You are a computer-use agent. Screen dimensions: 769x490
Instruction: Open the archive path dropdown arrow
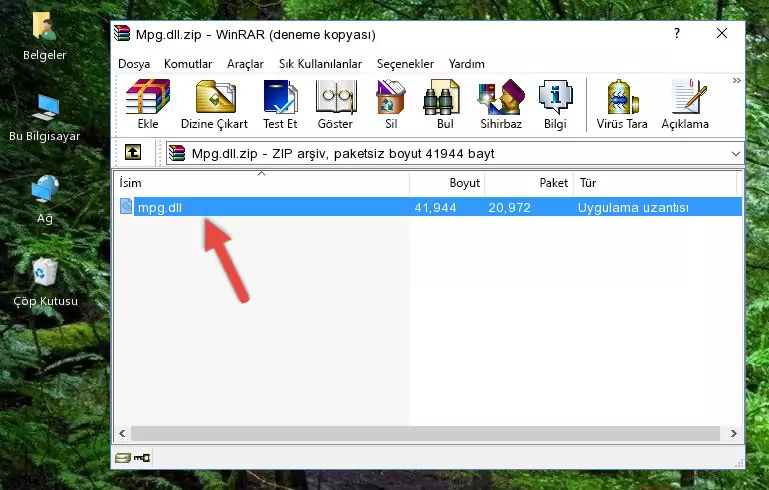click(736, 154)
